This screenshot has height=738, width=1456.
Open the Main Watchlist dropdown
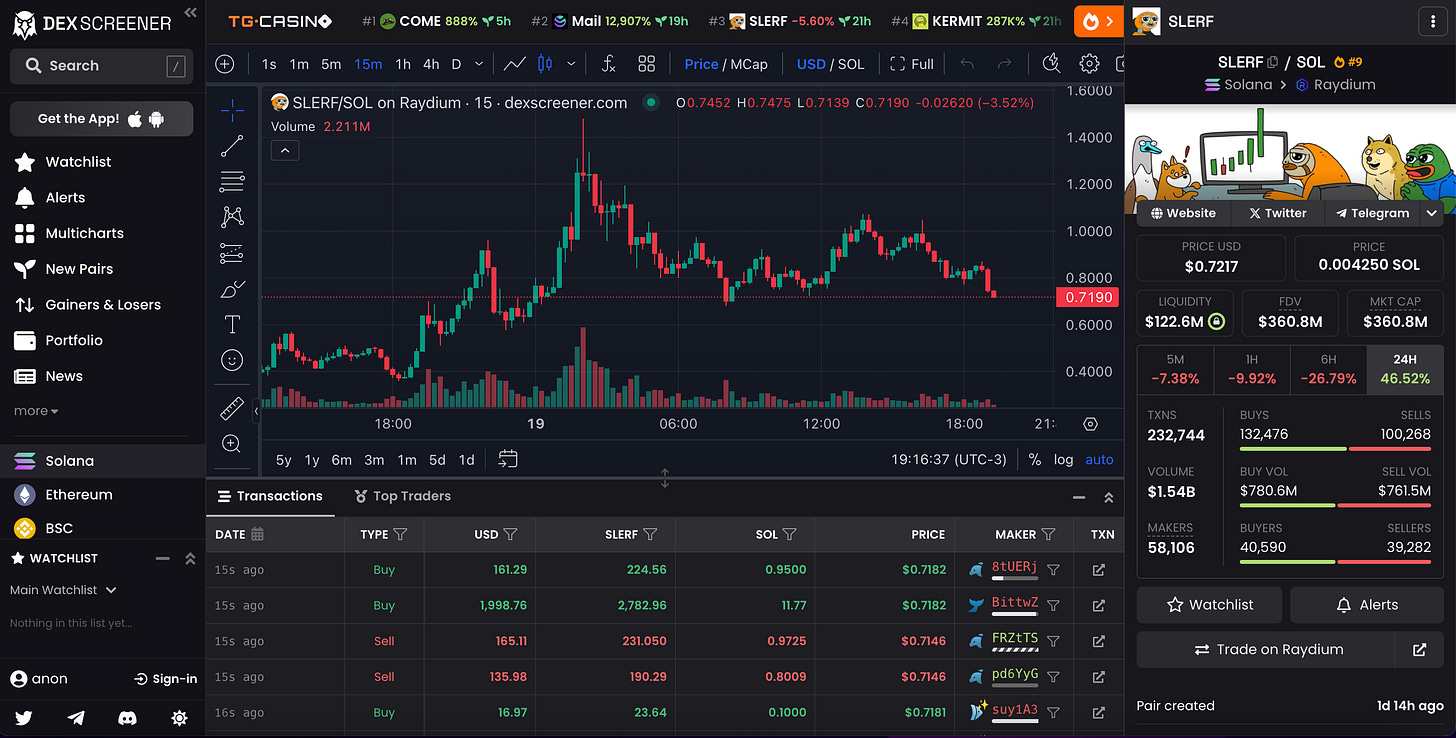tap(63, 590)
